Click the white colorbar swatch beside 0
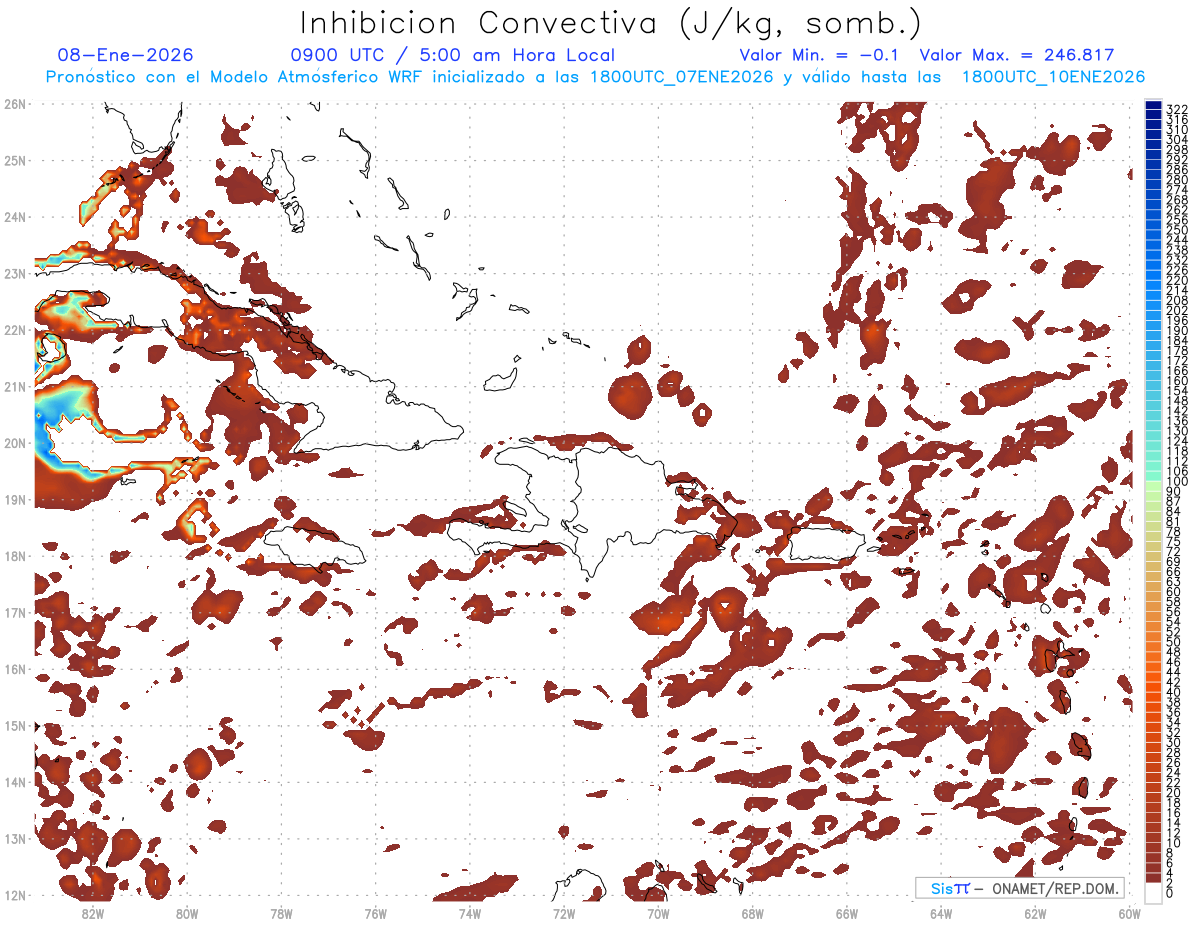This screenshot has width=1200, height=927. click(1153, 891)
